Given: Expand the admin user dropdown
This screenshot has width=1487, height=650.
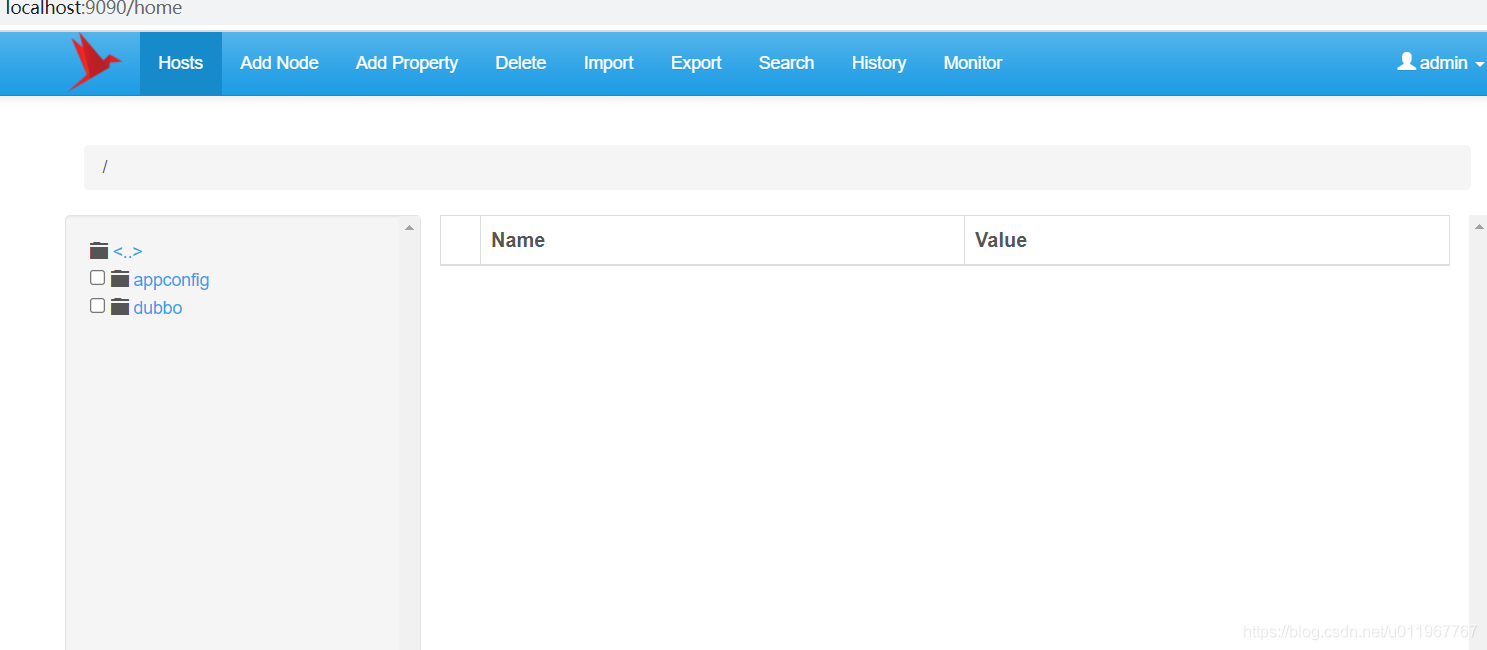Looking at the screenshot, I should click(x=1441, y=63).
